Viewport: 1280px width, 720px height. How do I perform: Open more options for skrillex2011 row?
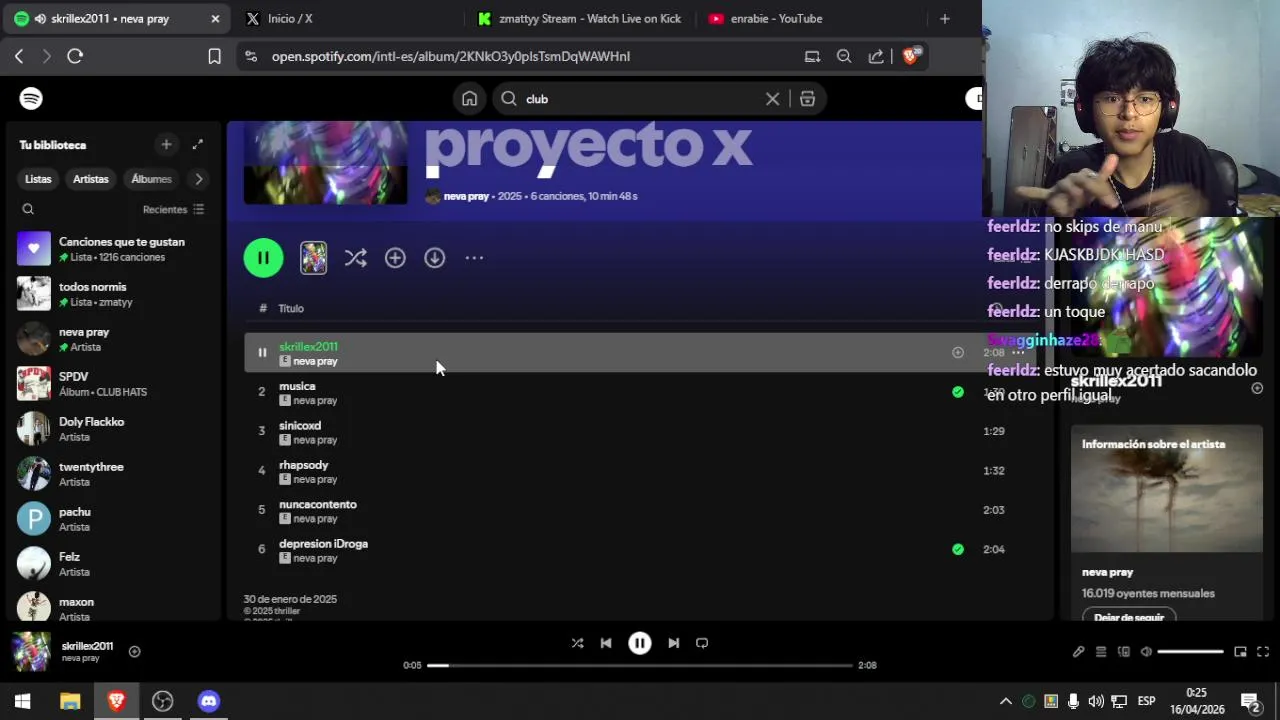pos(1018,352)
